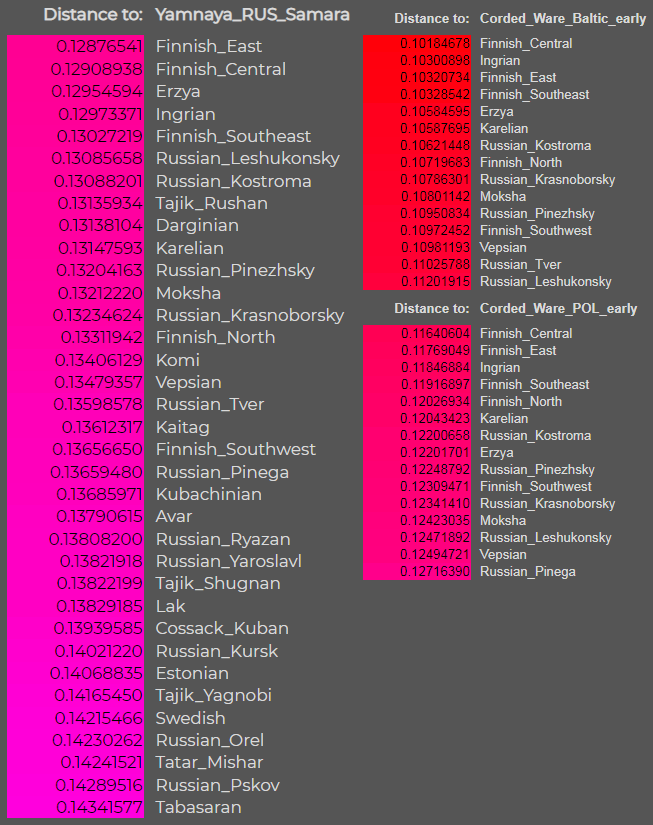This screenshot has height=825, width=653.
Task: Select Russian_Kostroma beside 0.10621448
Action: 535,146
